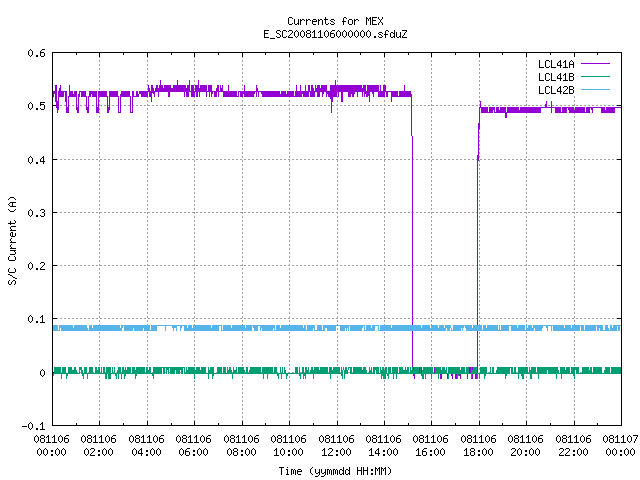
Task: Click the 081106 10:00 x-axis tick label
Action: 289,446
